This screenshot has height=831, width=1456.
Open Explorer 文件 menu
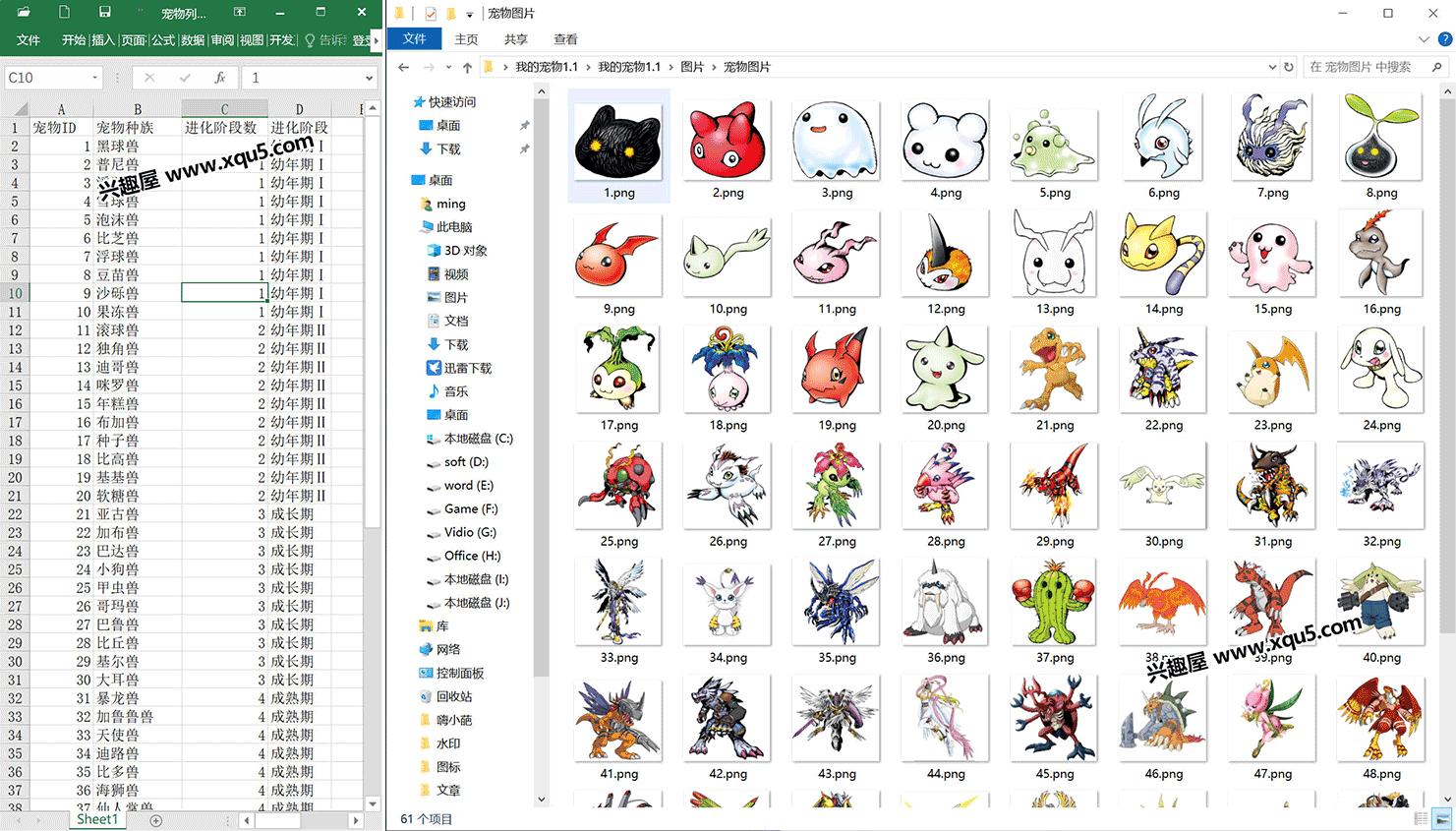pos(415,39)
